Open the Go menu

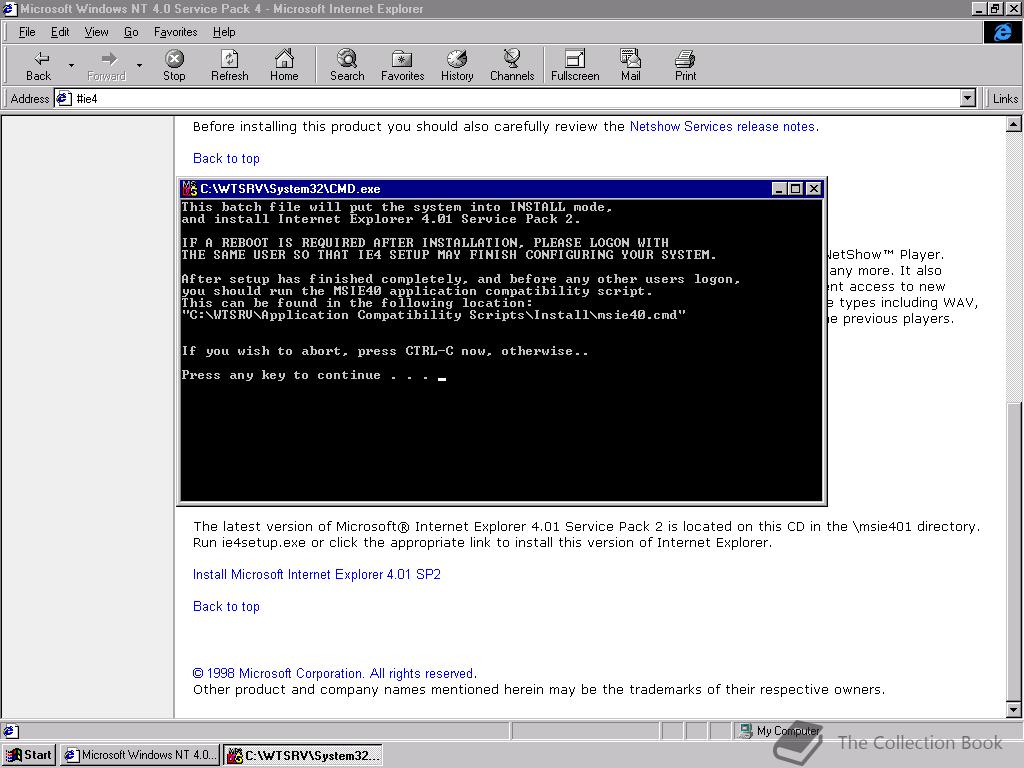click(131, 32)
